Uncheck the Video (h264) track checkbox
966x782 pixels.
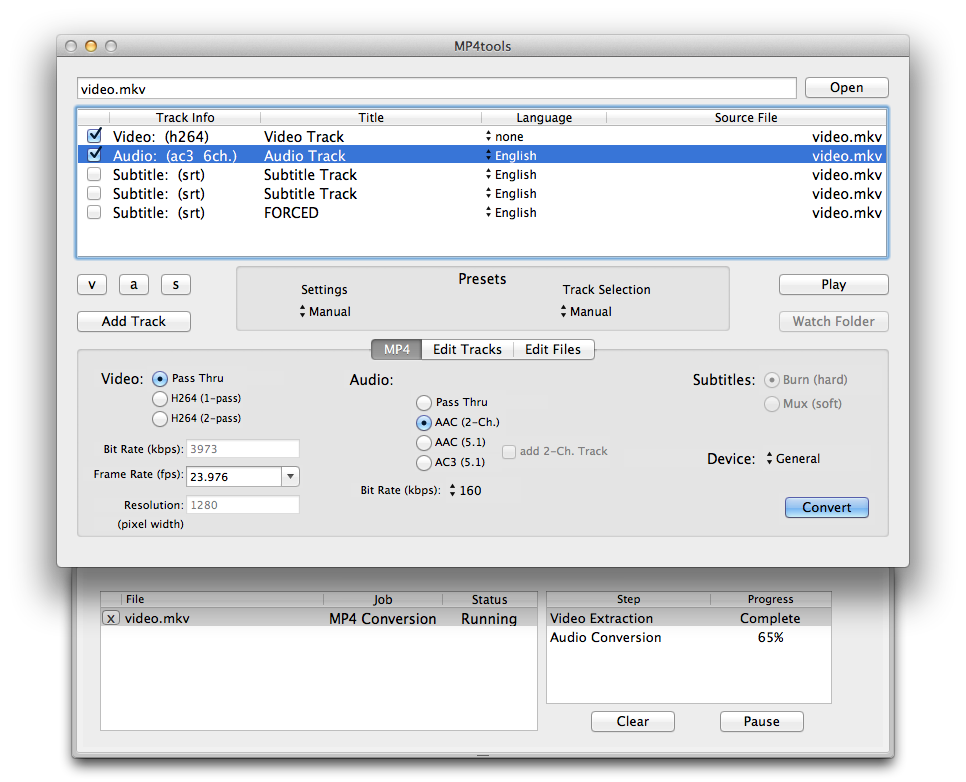tap(95, 136)
